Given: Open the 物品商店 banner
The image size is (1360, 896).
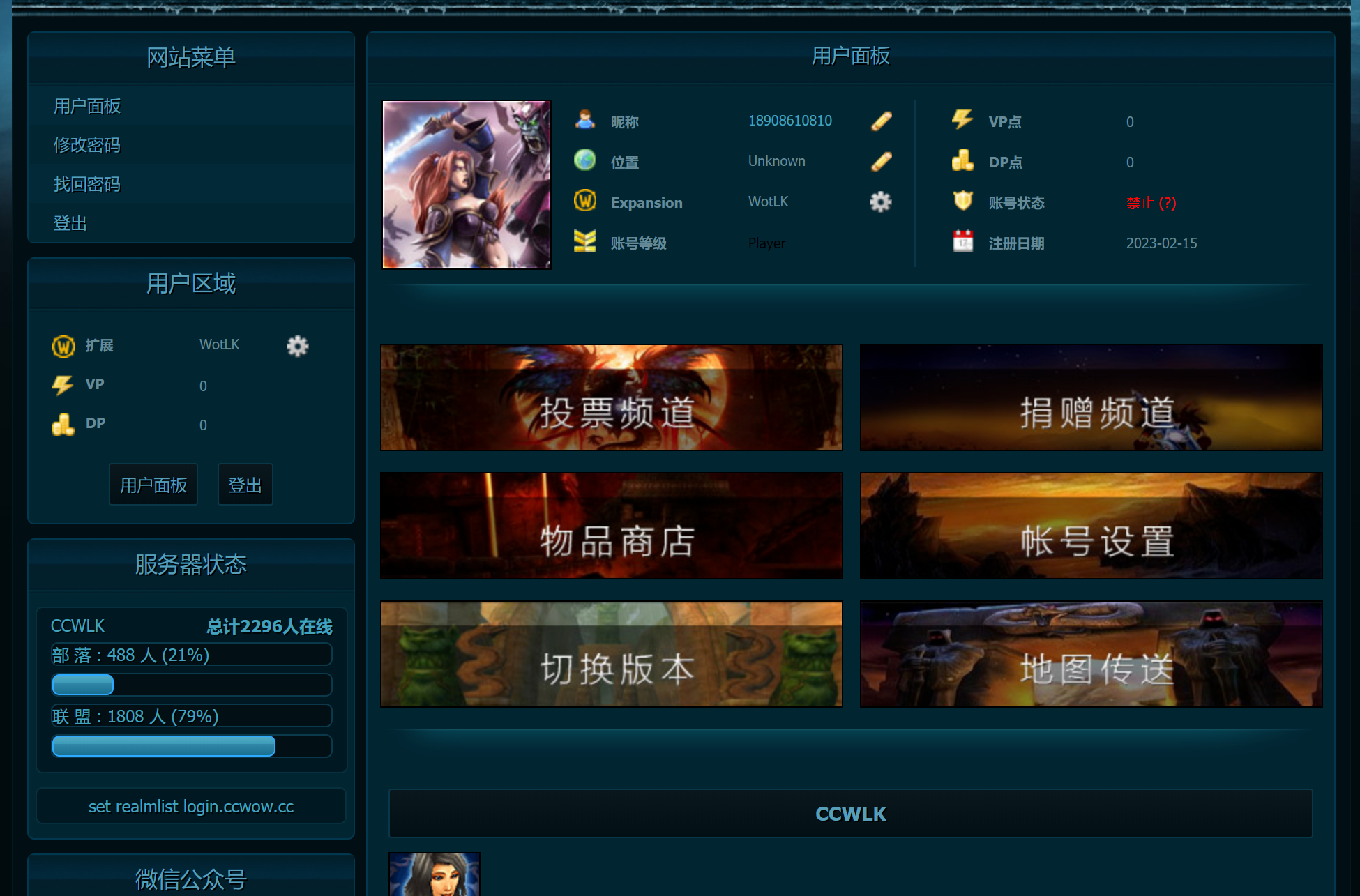Looking at the screenshot, I should pos(611,526).
